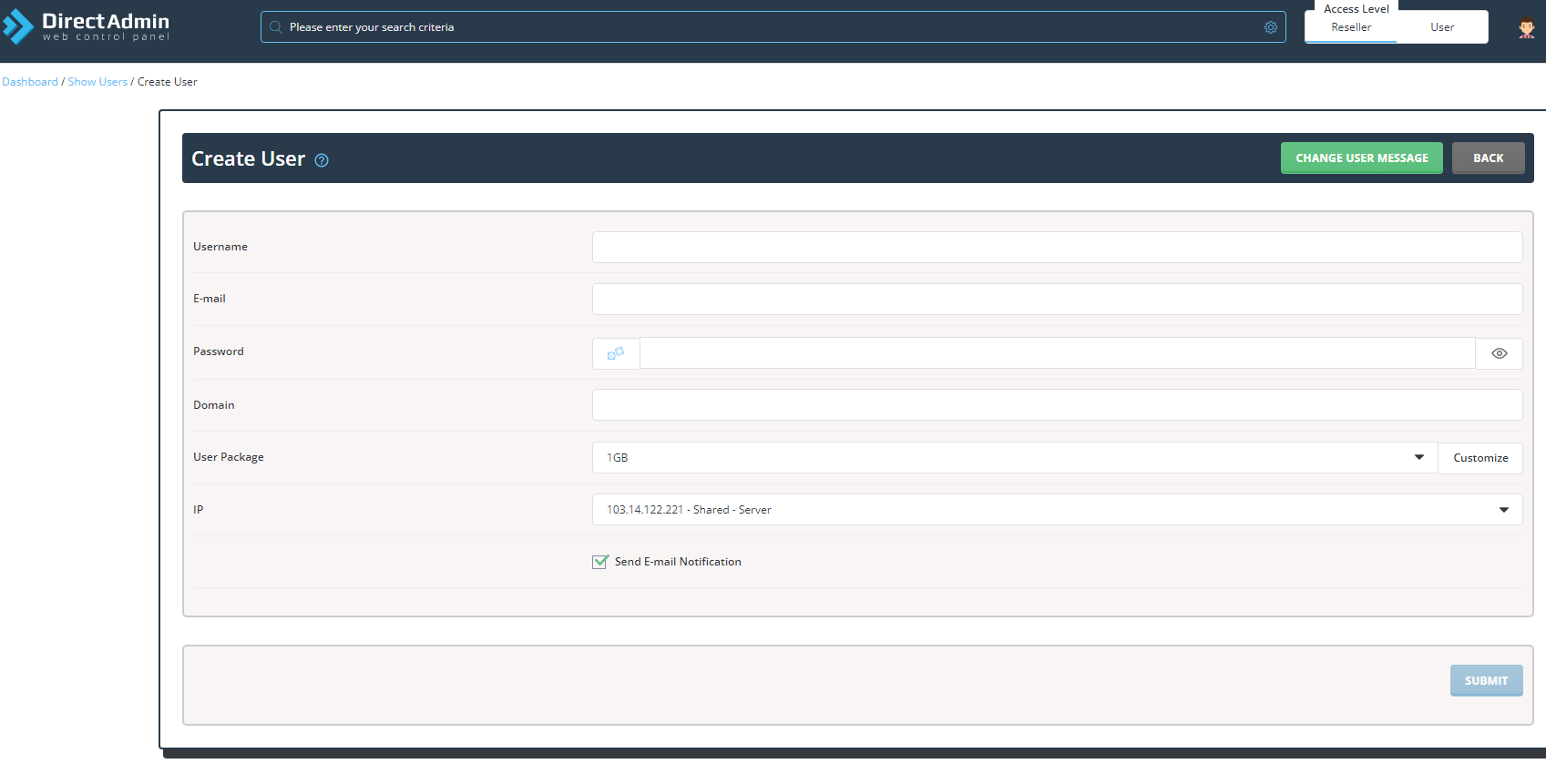The image size is (1546, 784).
Task: Toggle password visibility eye icon
Action: 1499,353
